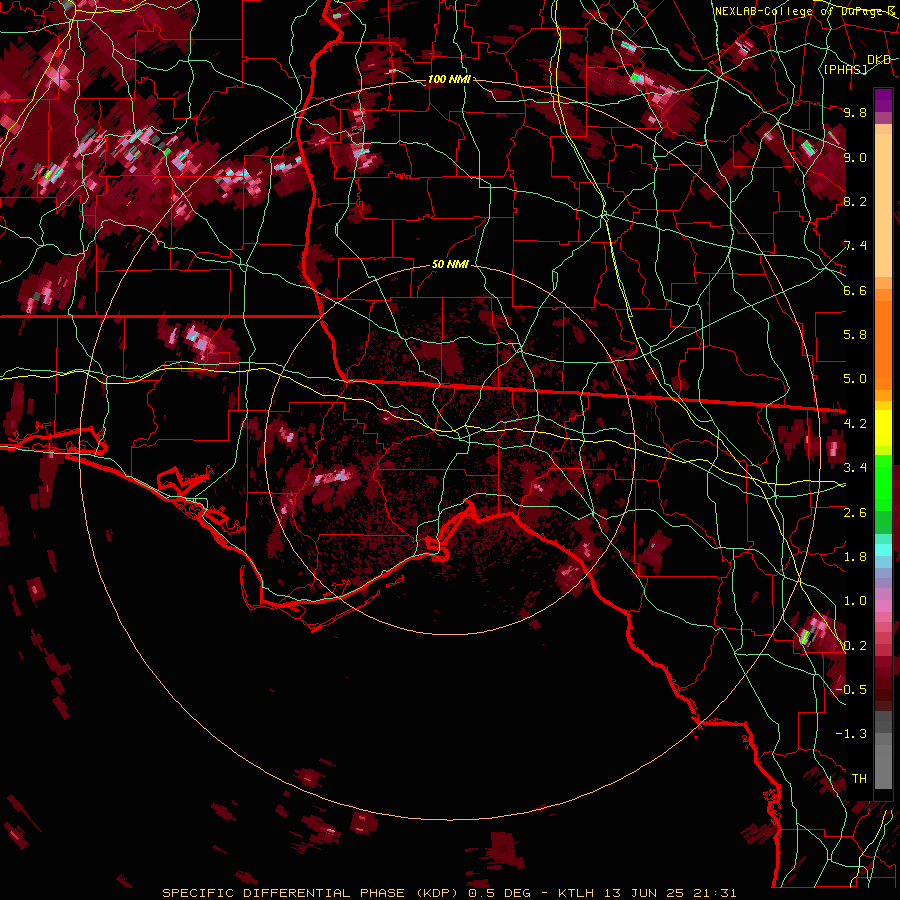Select the 7.4 scale label
Viewport: 900px width, 900px height.
[855, 246]
